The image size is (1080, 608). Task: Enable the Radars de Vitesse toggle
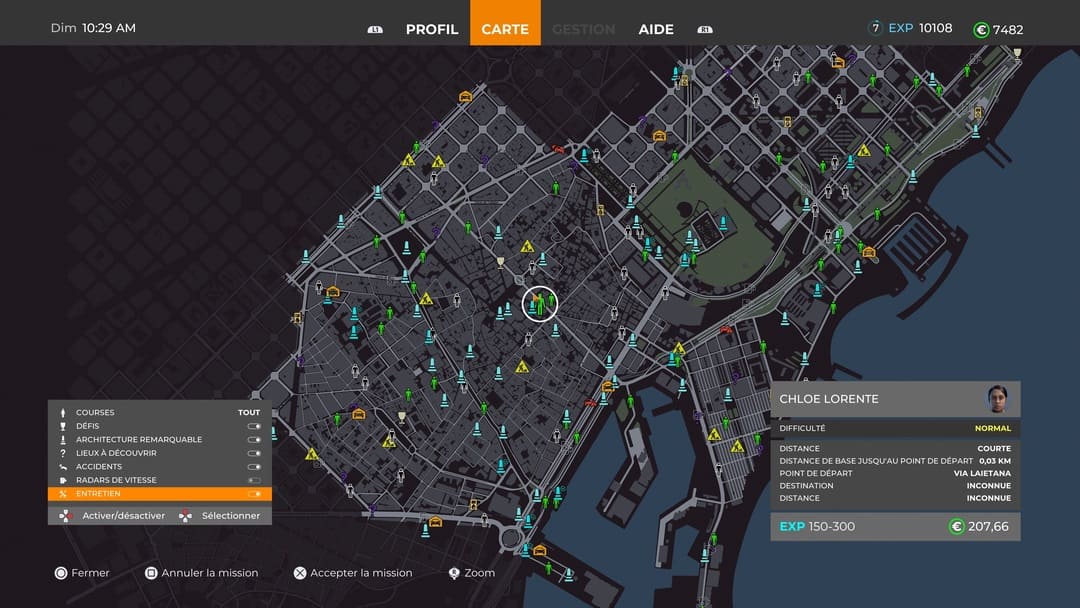click(254, 480)
